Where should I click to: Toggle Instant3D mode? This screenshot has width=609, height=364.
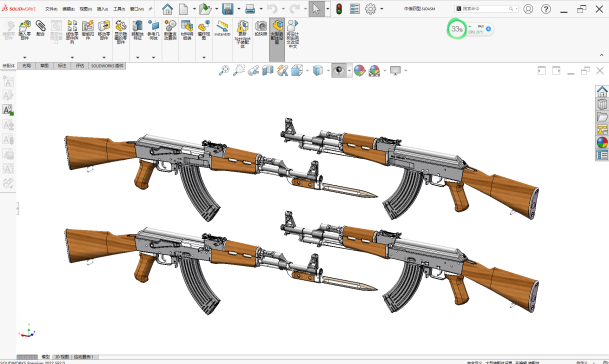223,28
